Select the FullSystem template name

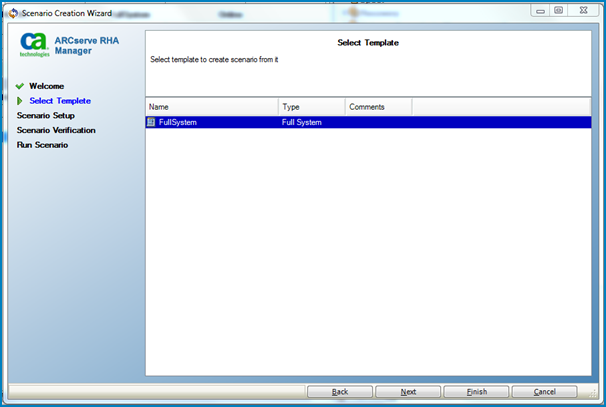pyautogui.click(x=178, y=122)
